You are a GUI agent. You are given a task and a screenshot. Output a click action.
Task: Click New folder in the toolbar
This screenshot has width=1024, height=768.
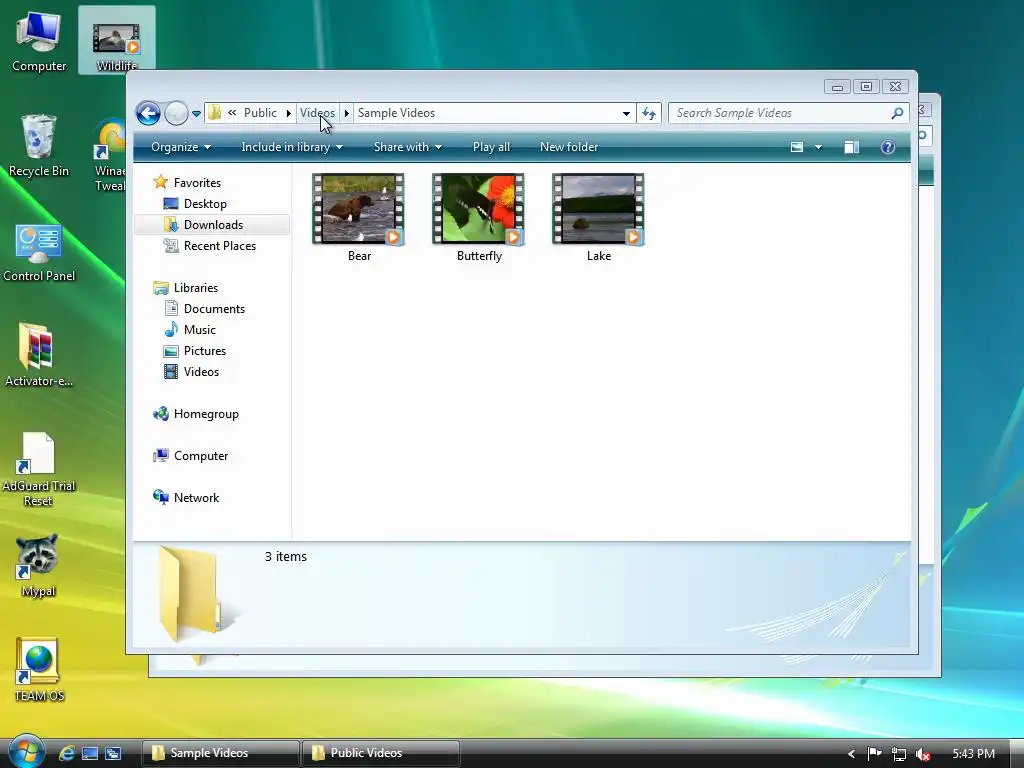click(x=569, y=147)
